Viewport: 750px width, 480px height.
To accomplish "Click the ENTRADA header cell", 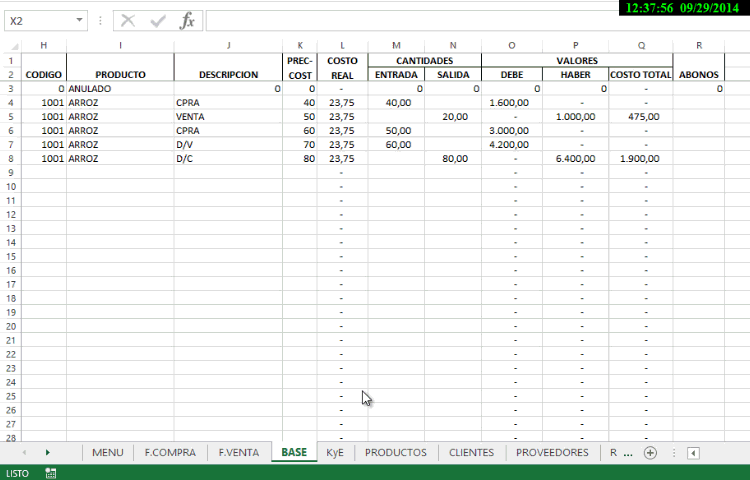I will pos(396,75).
